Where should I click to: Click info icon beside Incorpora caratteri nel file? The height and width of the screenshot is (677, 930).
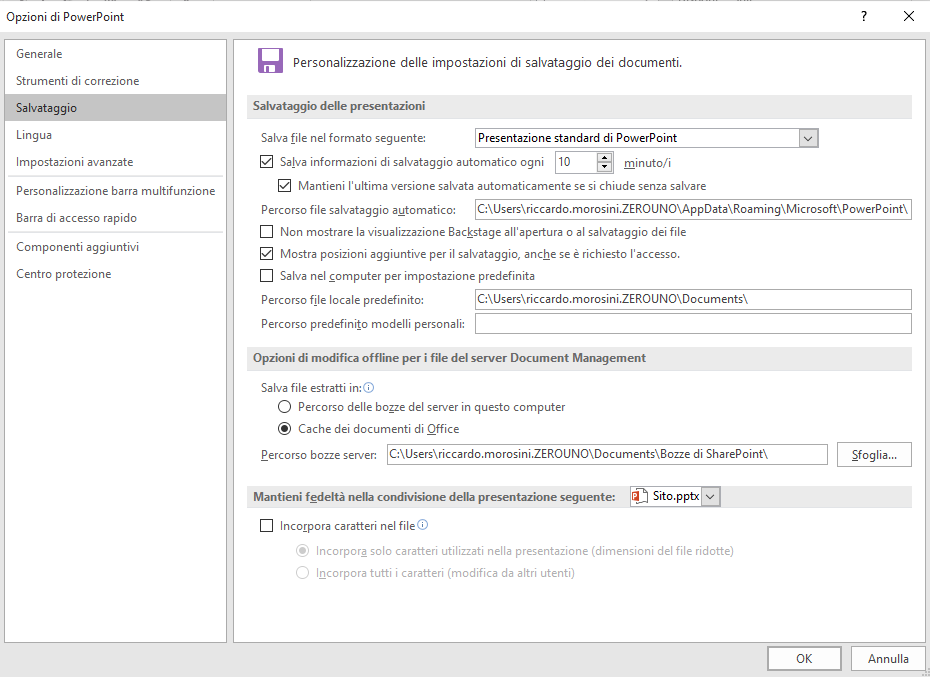pyautogui.click(x=422, y=525)
